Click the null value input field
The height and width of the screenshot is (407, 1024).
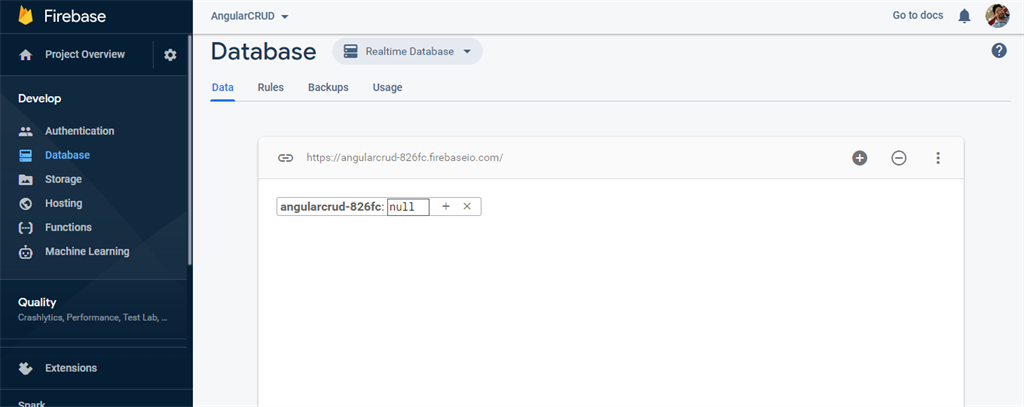point(408,207)
